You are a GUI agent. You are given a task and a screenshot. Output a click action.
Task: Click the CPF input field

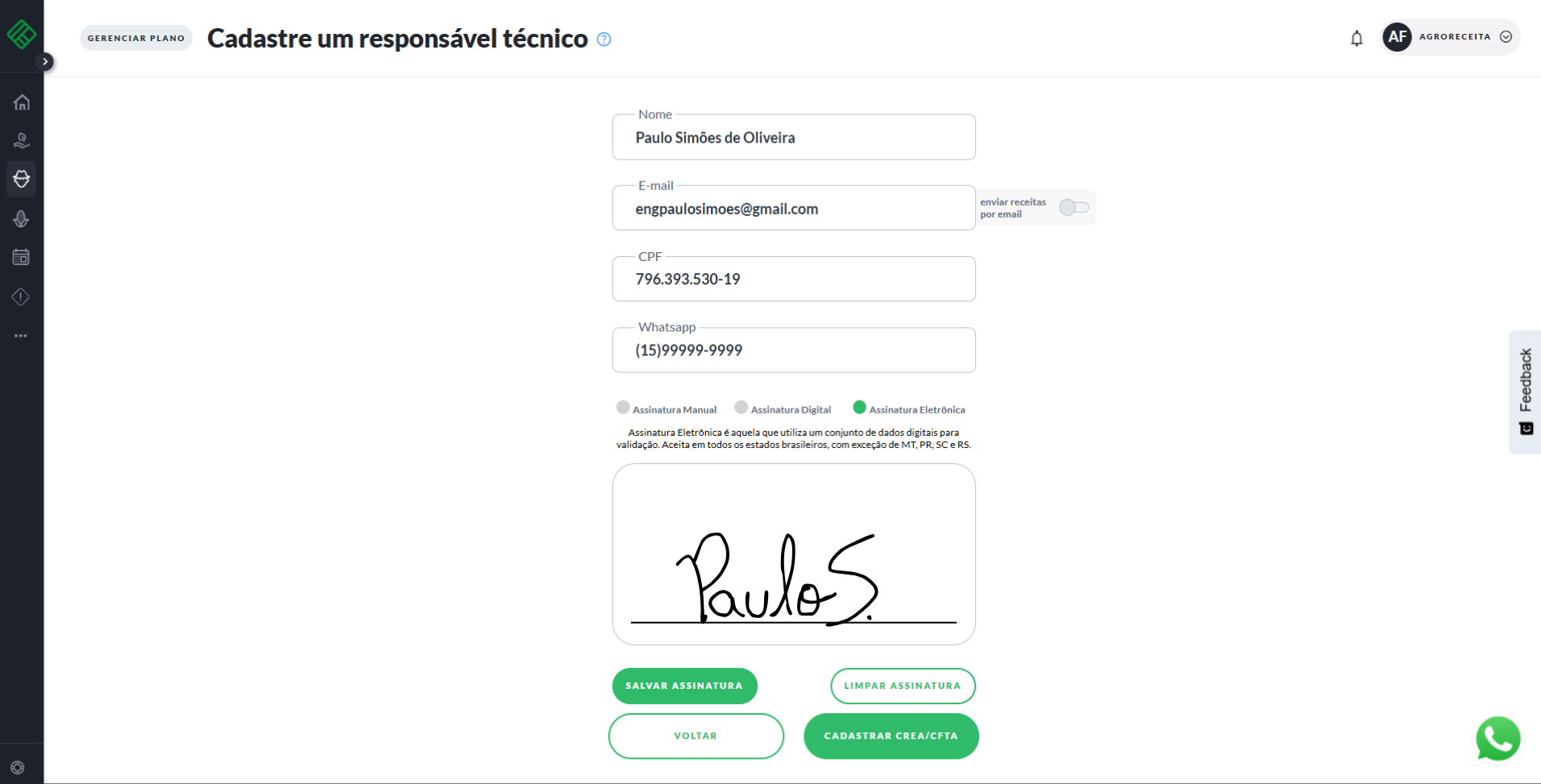[x=793, y=280]
